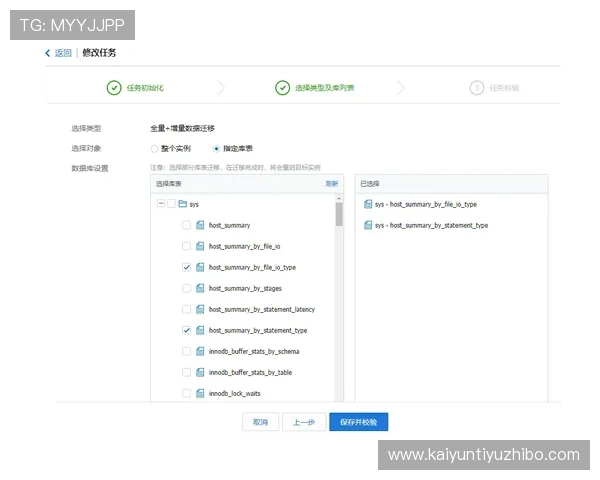Click the innodb_lock_waits table icon

pos(200,394)
